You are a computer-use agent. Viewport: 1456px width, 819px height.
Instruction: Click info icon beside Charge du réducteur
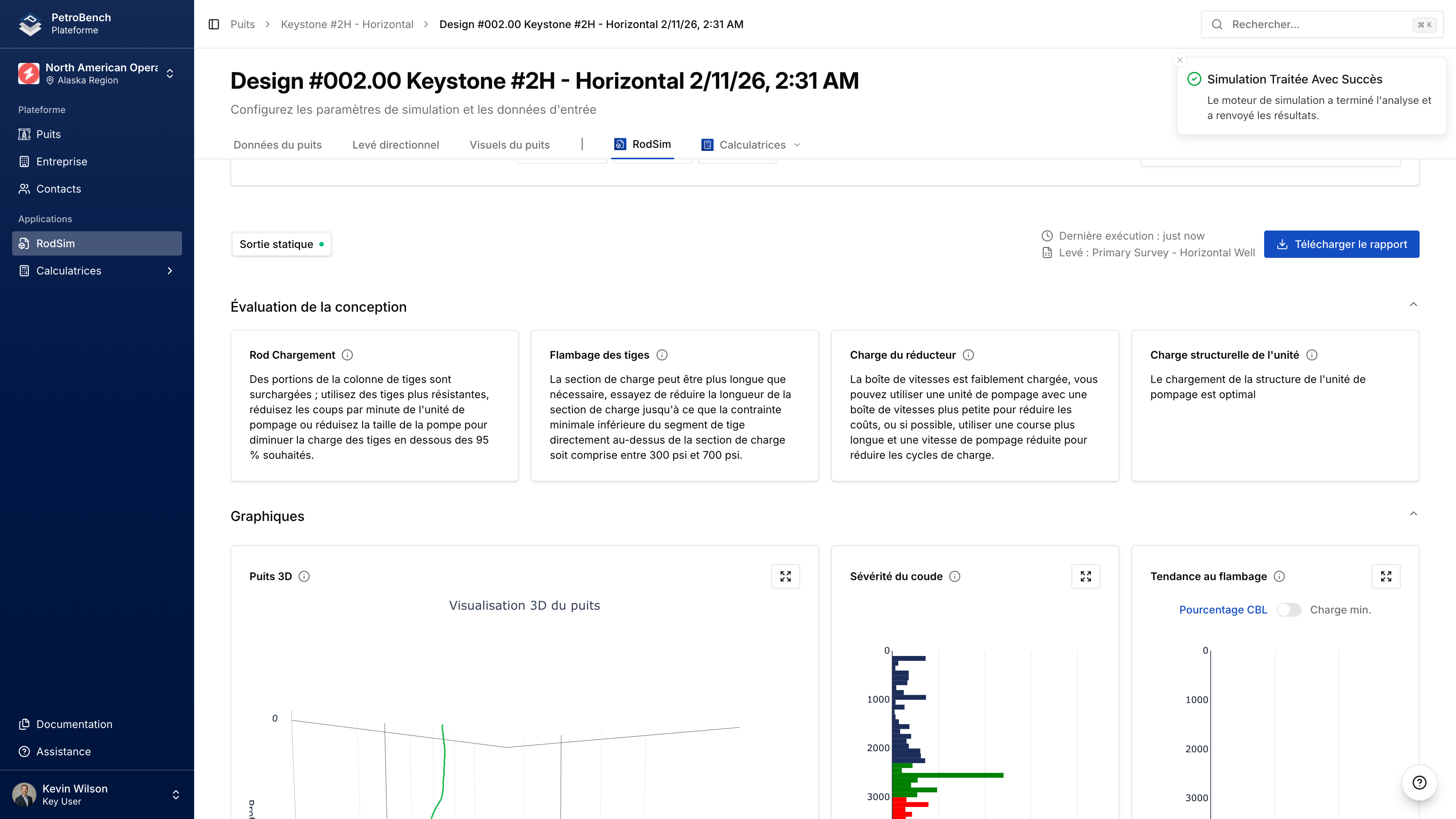[968, 355]
